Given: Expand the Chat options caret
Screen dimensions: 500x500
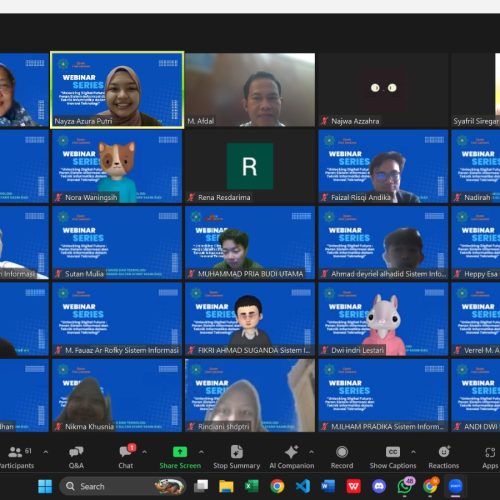Looking at the screenshot, I should tap(144, 452).
